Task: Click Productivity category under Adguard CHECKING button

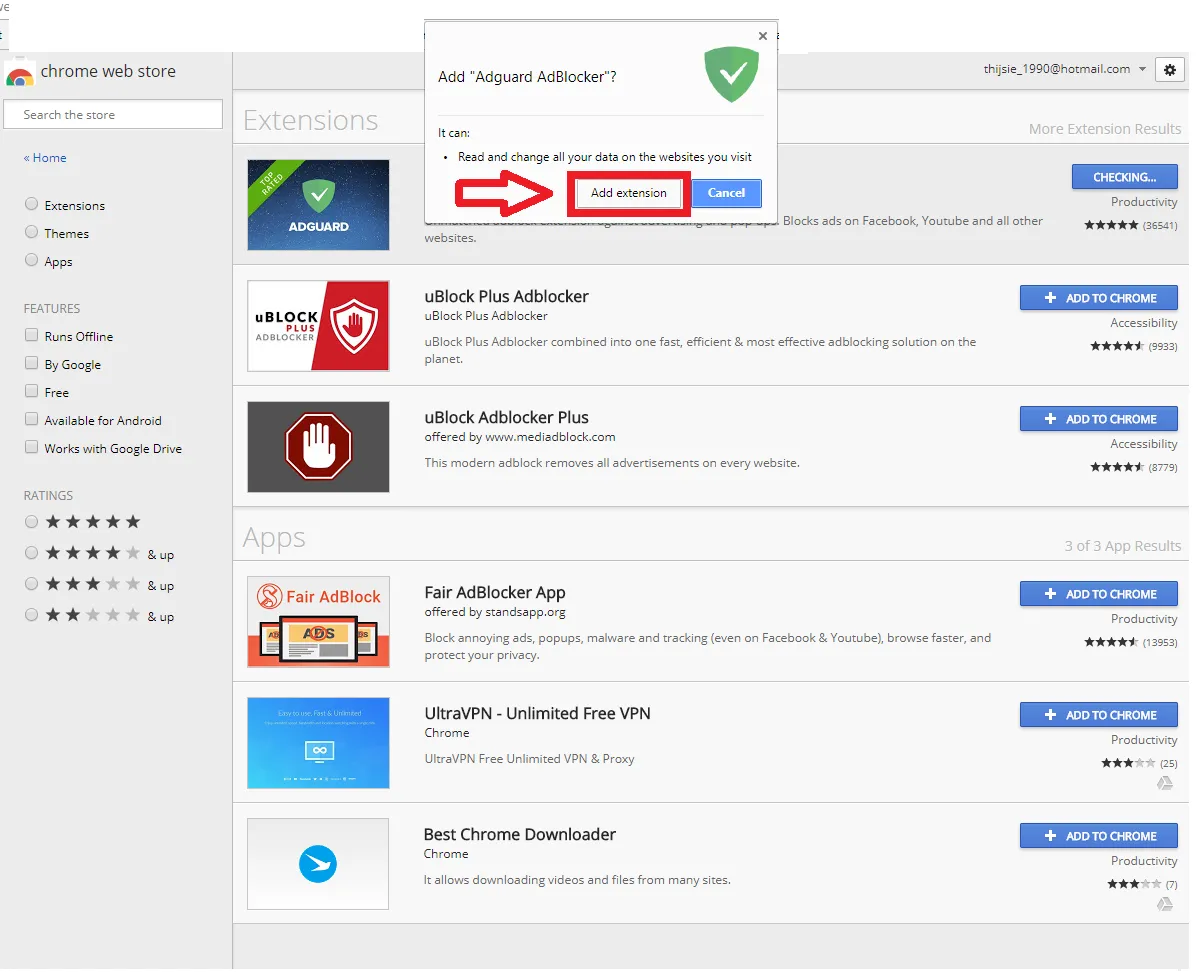Action: 1144,202
